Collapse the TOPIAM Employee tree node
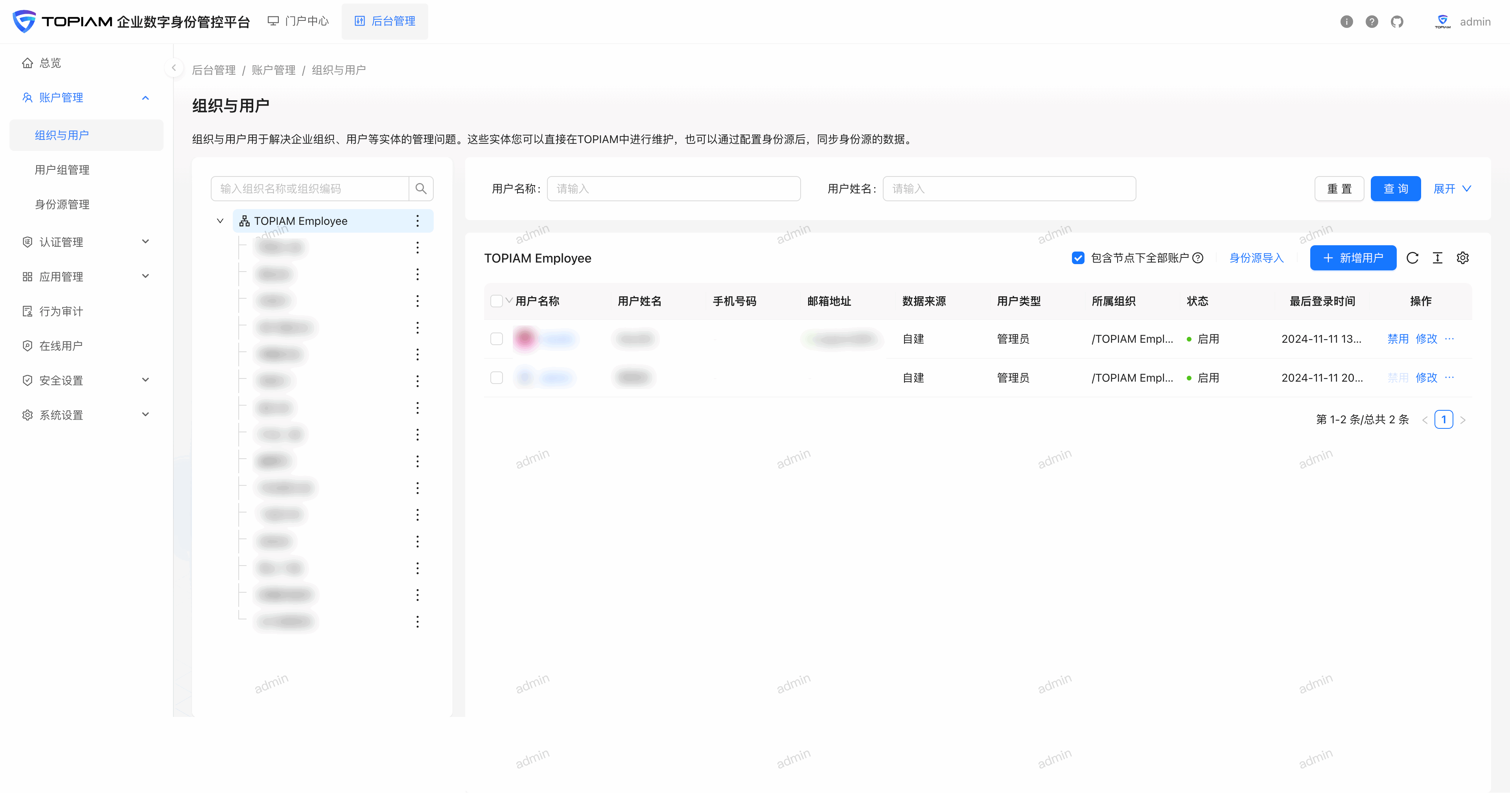Image resolution: width=1510 pixels, height=812 pixels. pyautogui.click(x=220, y=221)
